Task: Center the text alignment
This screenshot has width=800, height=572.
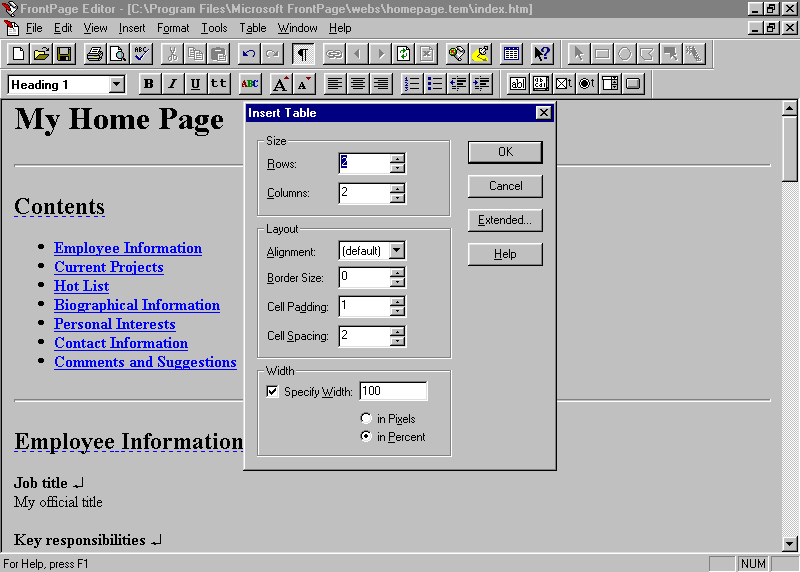Action: point(358,84)
